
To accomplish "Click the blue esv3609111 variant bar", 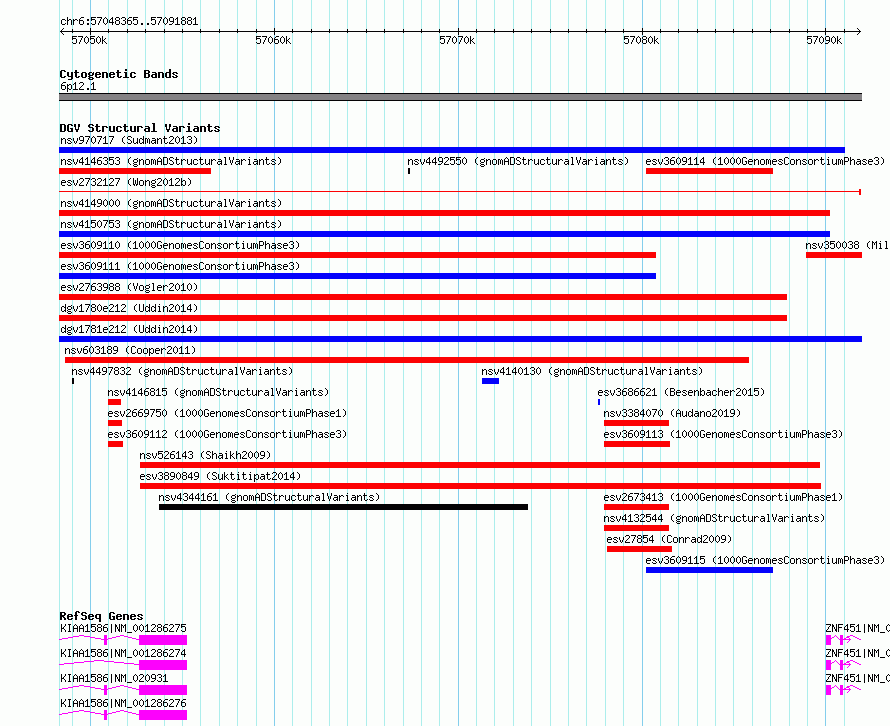I will click(358, 276).
